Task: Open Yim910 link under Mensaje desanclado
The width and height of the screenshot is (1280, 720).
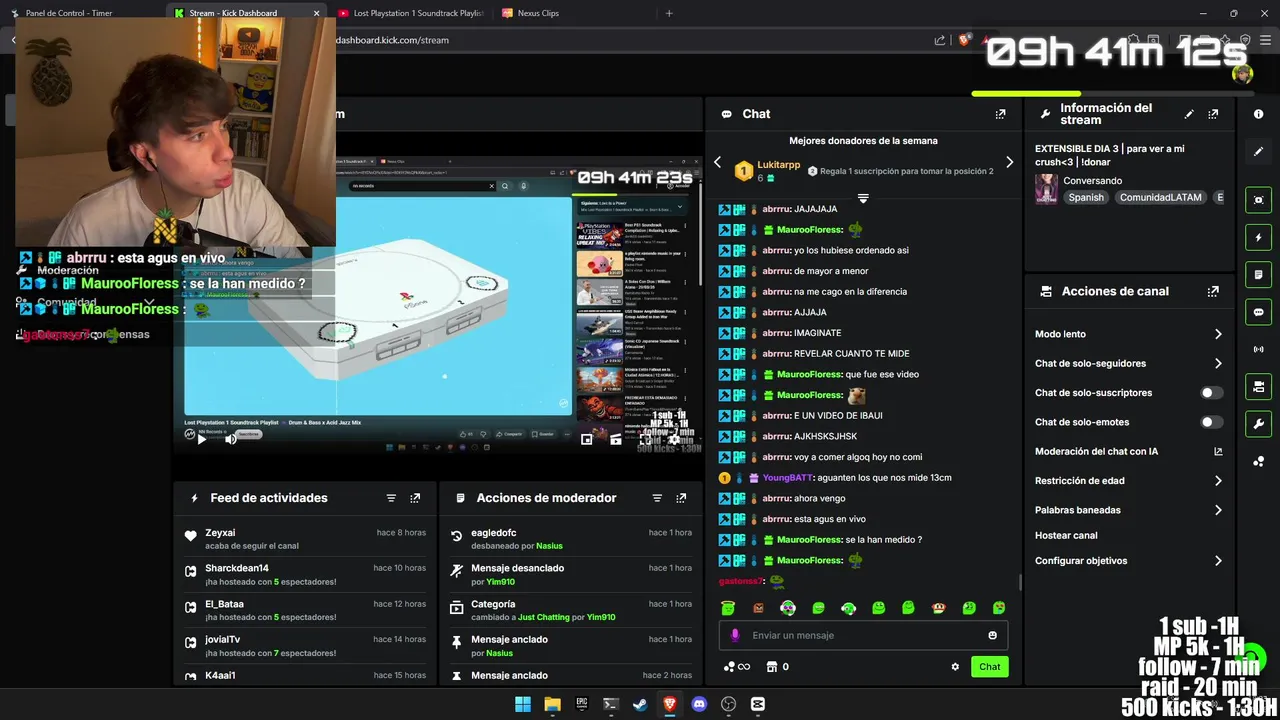Action: coord(500,582)
